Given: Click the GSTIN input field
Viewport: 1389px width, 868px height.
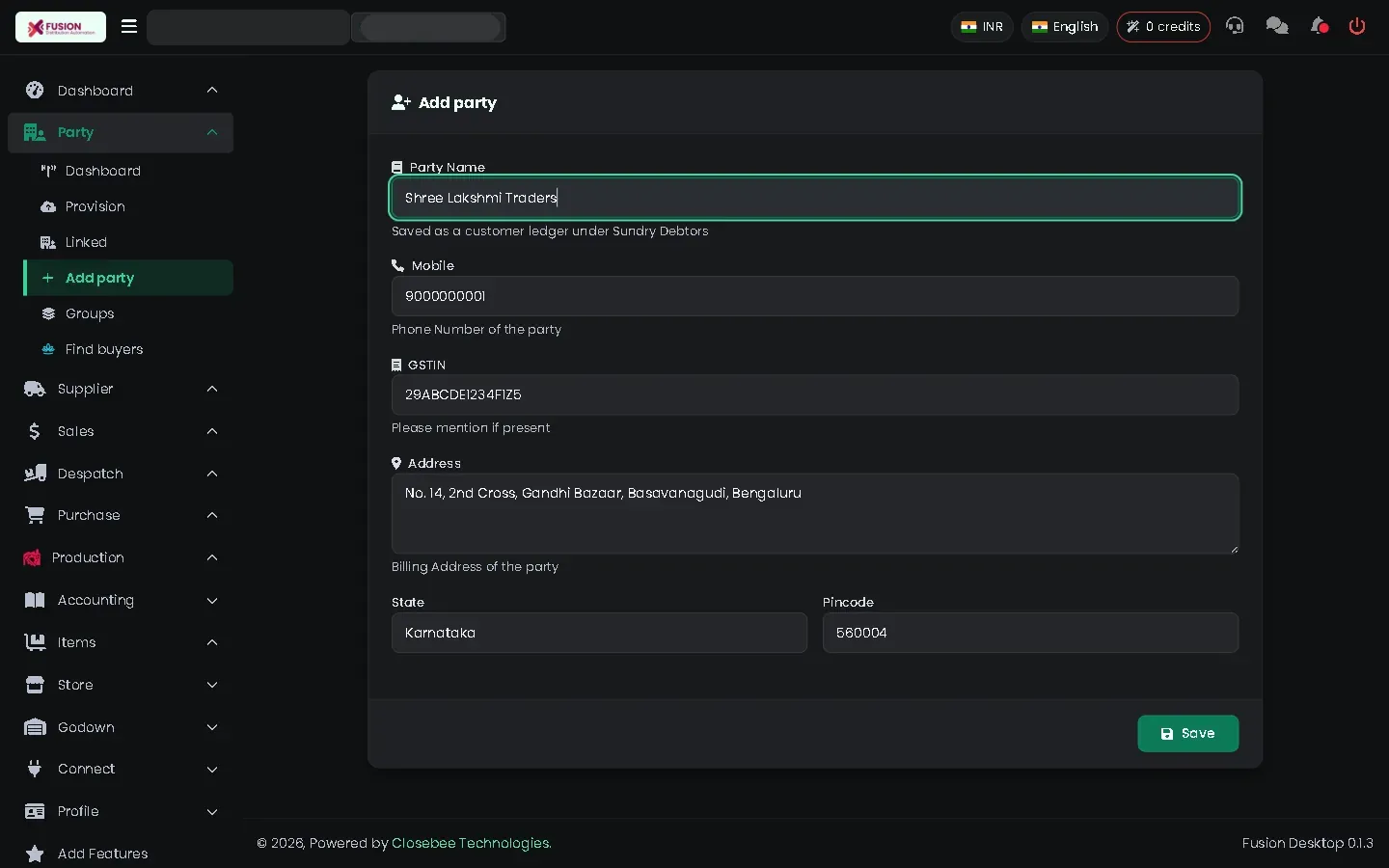Looking at the screenshot, I should (815, 394).
